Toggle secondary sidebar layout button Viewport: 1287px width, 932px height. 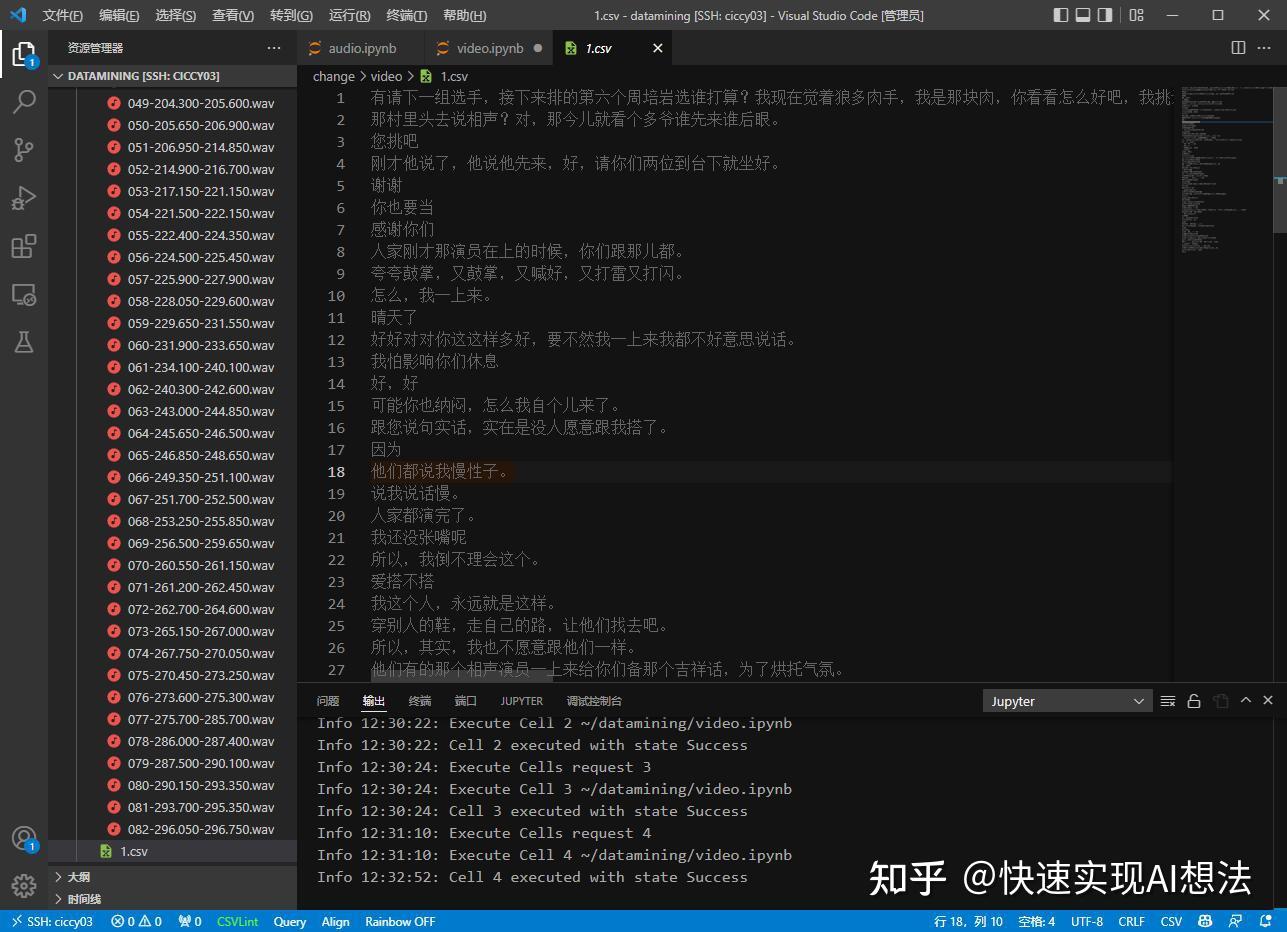tap(1105, 15)
